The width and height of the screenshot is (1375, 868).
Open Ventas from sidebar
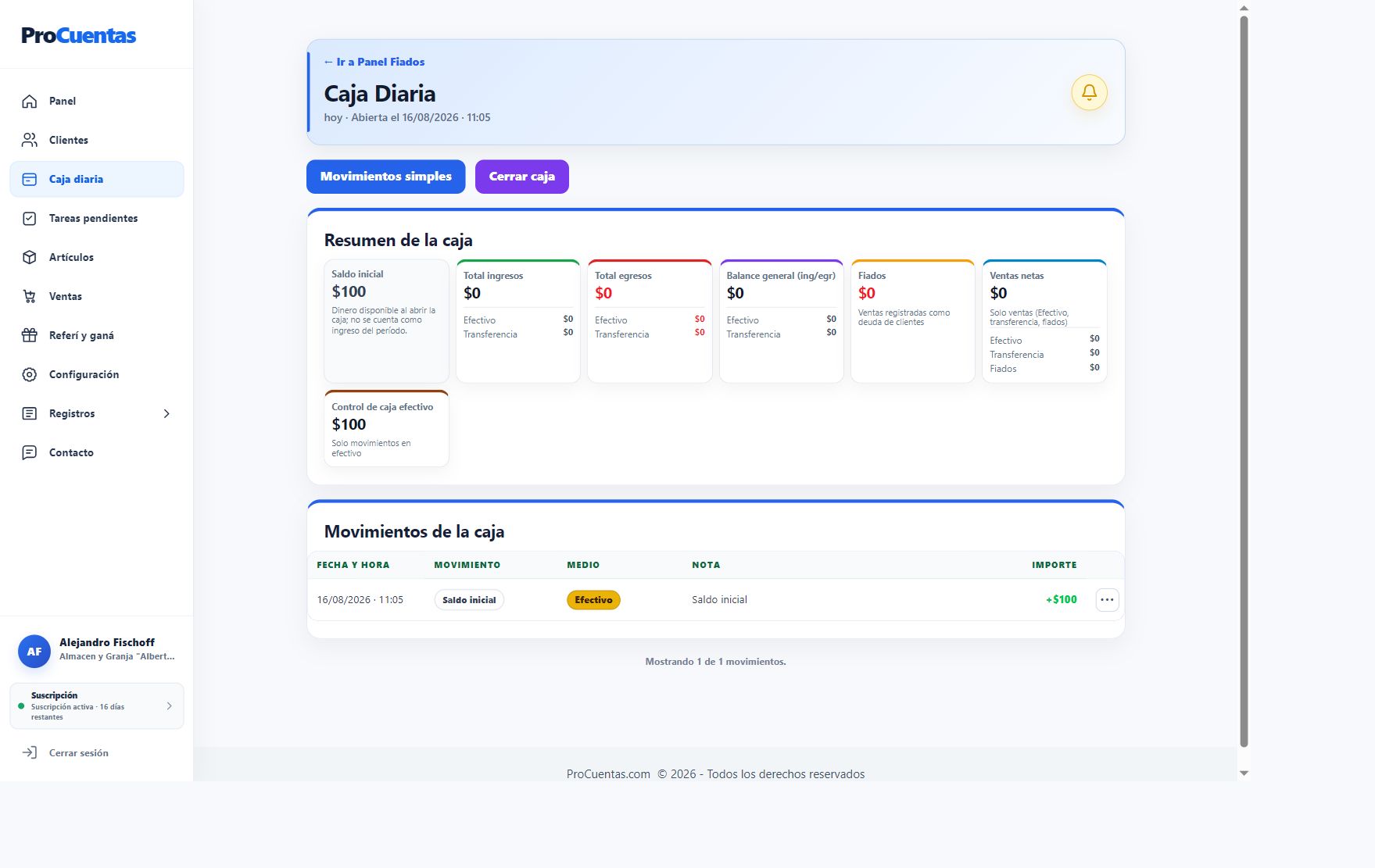tap(97, 296)
